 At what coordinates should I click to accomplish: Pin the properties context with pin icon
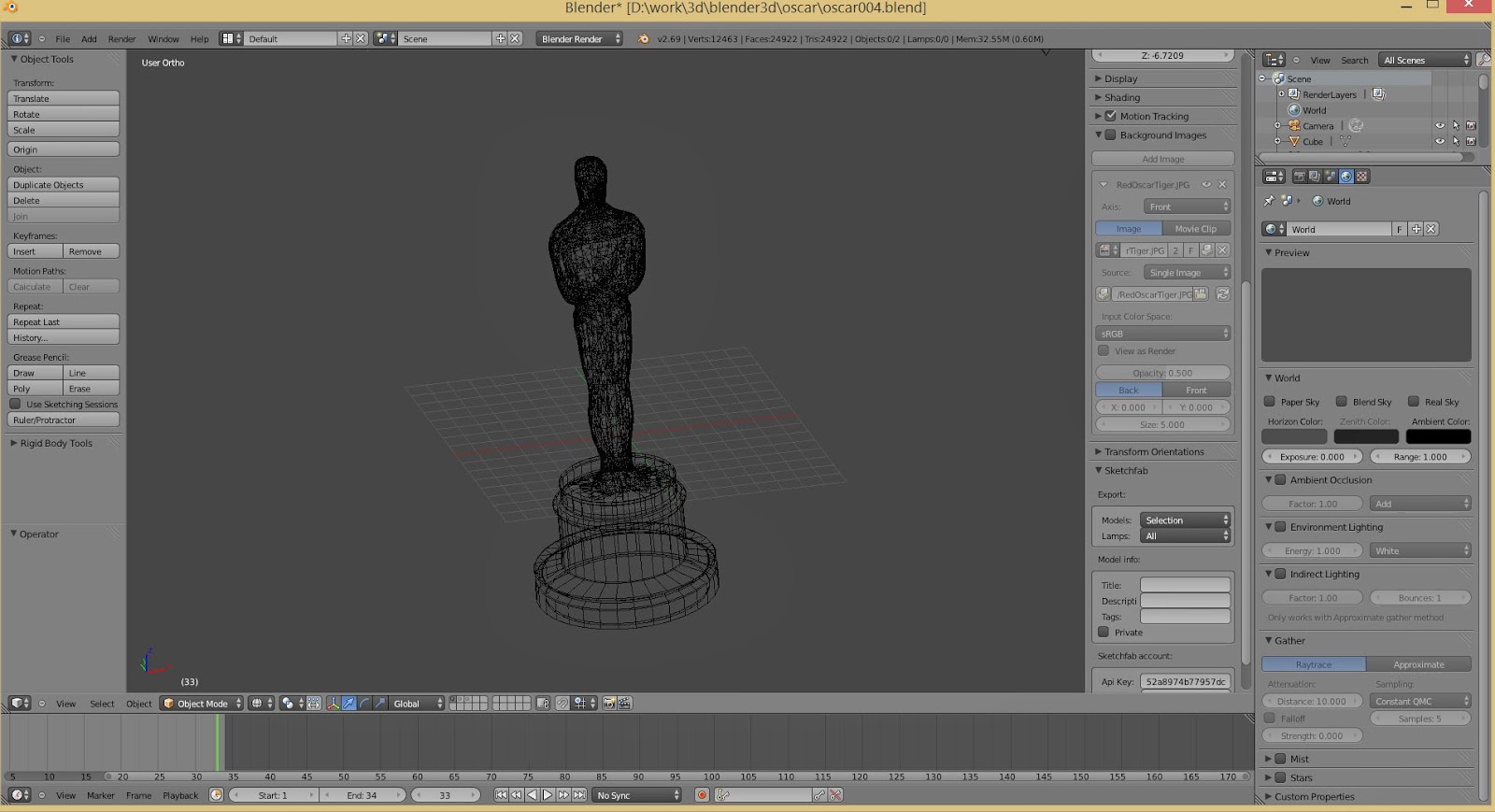tap(1269, 201)
